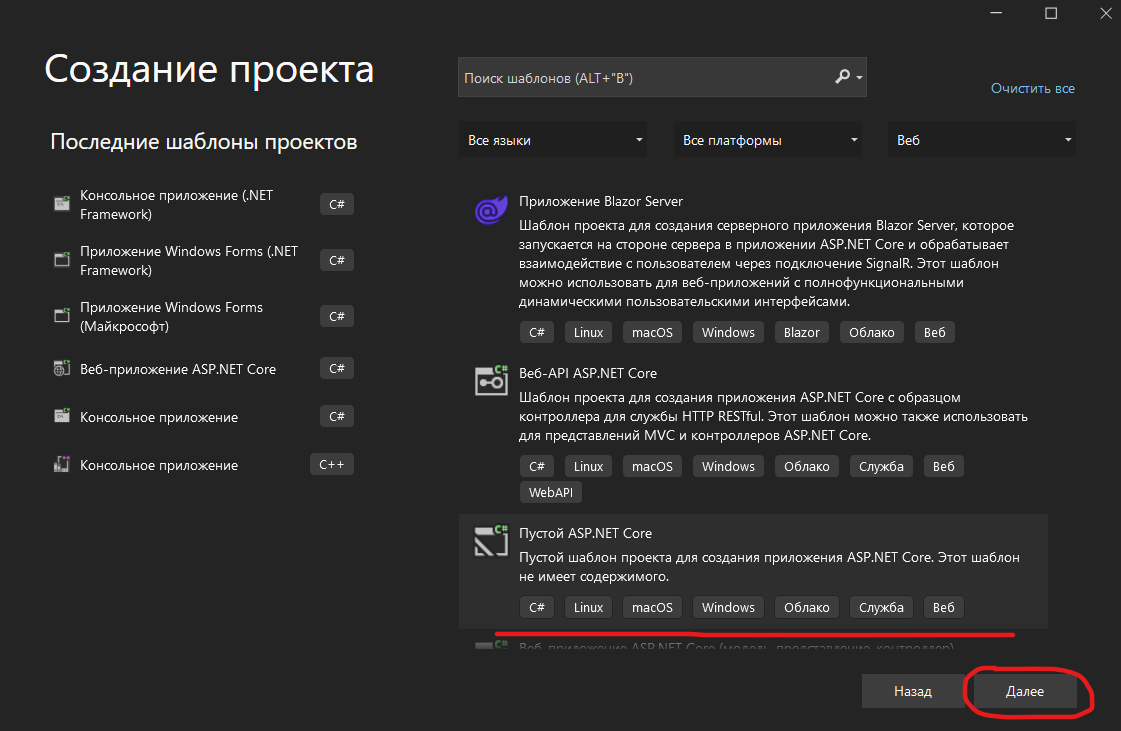Image resolution: width=1121 pixels, height=731 pixels.
Task: Click C# tag beside Веб-приложение ASP.NET Core
Action: [337, 368]
